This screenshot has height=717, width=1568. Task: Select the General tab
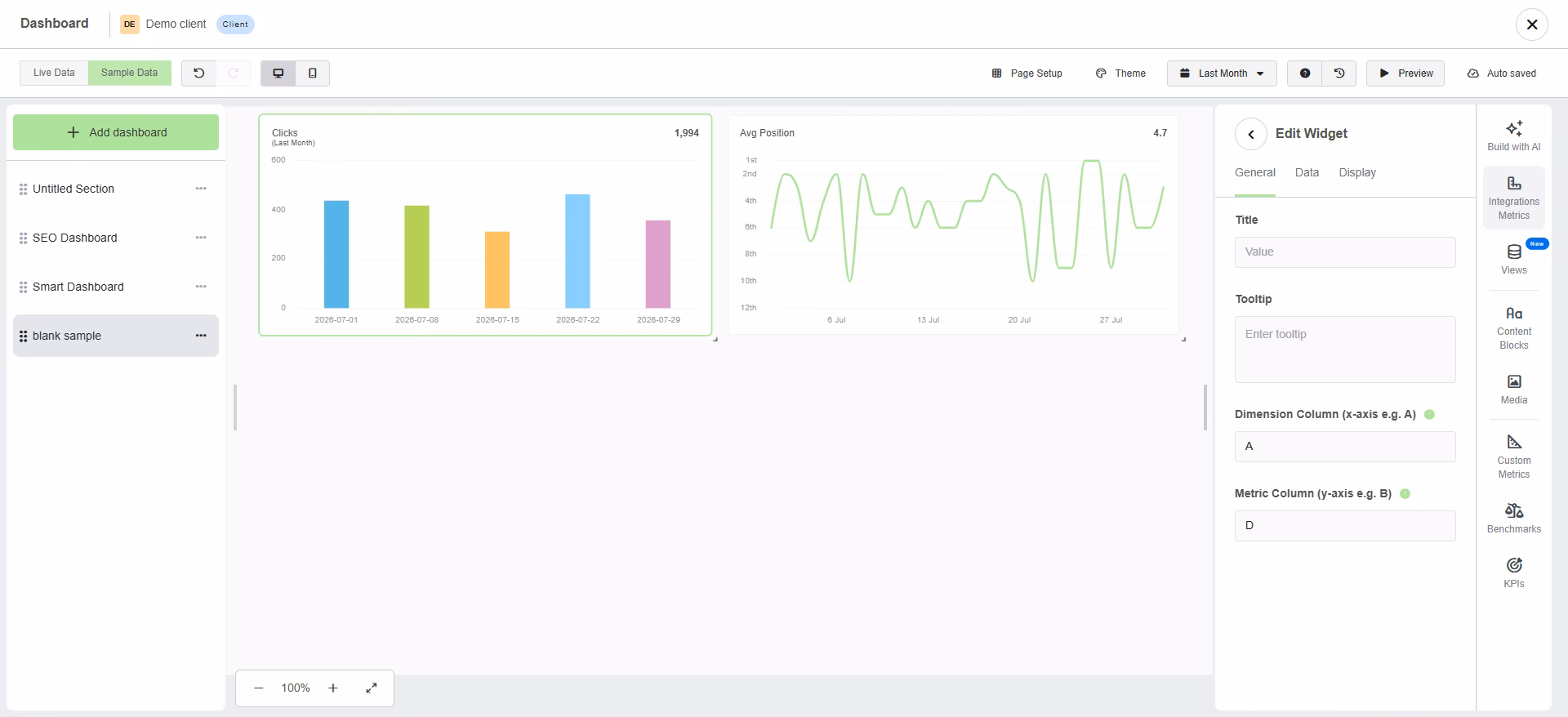point(1254,172)
